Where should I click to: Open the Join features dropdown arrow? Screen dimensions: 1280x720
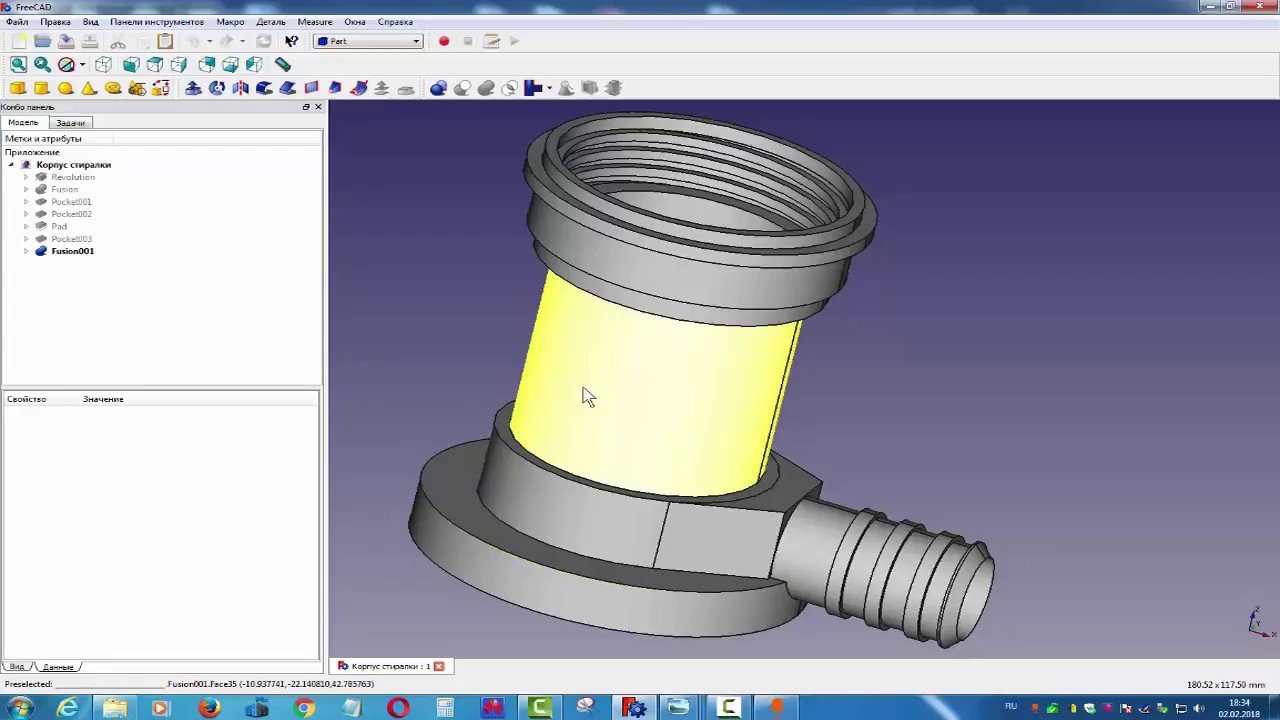549,88
